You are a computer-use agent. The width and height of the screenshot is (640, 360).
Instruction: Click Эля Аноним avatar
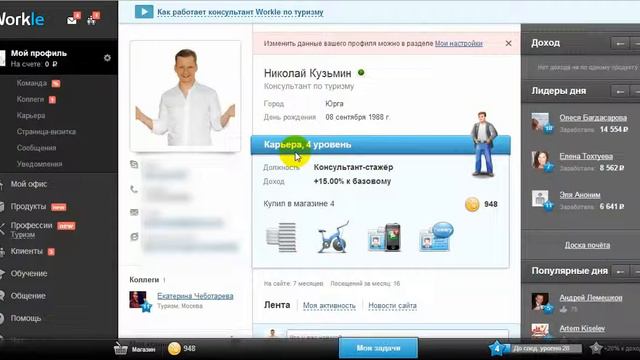(540, 199)
